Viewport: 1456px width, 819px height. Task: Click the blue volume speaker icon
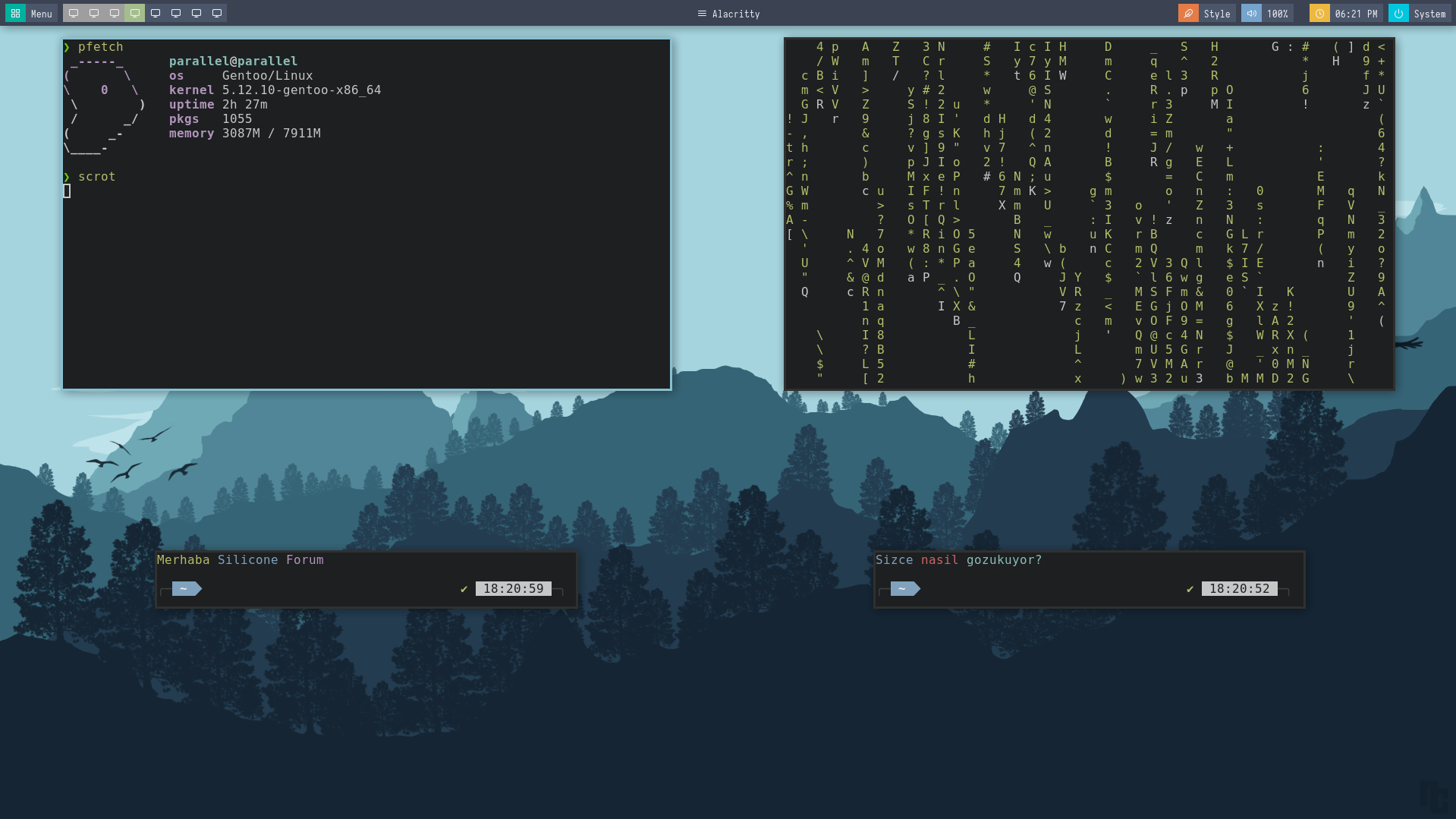[x=1251, y=14]
